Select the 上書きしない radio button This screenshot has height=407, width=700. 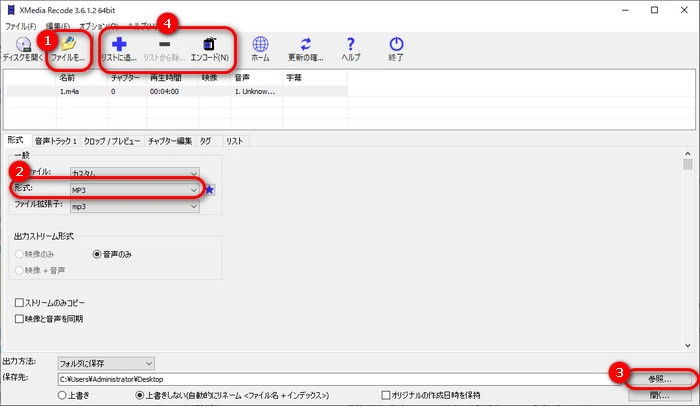[140, 395]
